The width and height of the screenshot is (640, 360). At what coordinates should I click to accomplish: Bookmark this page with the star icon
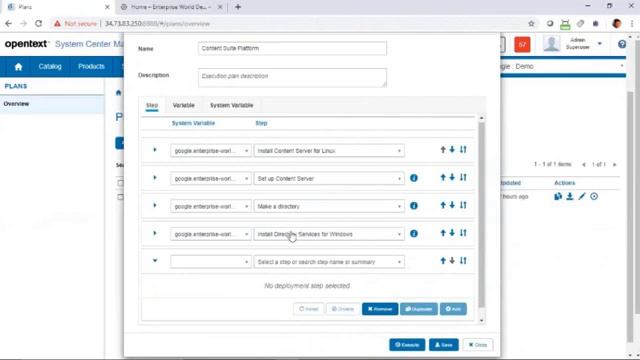point(531,24)
